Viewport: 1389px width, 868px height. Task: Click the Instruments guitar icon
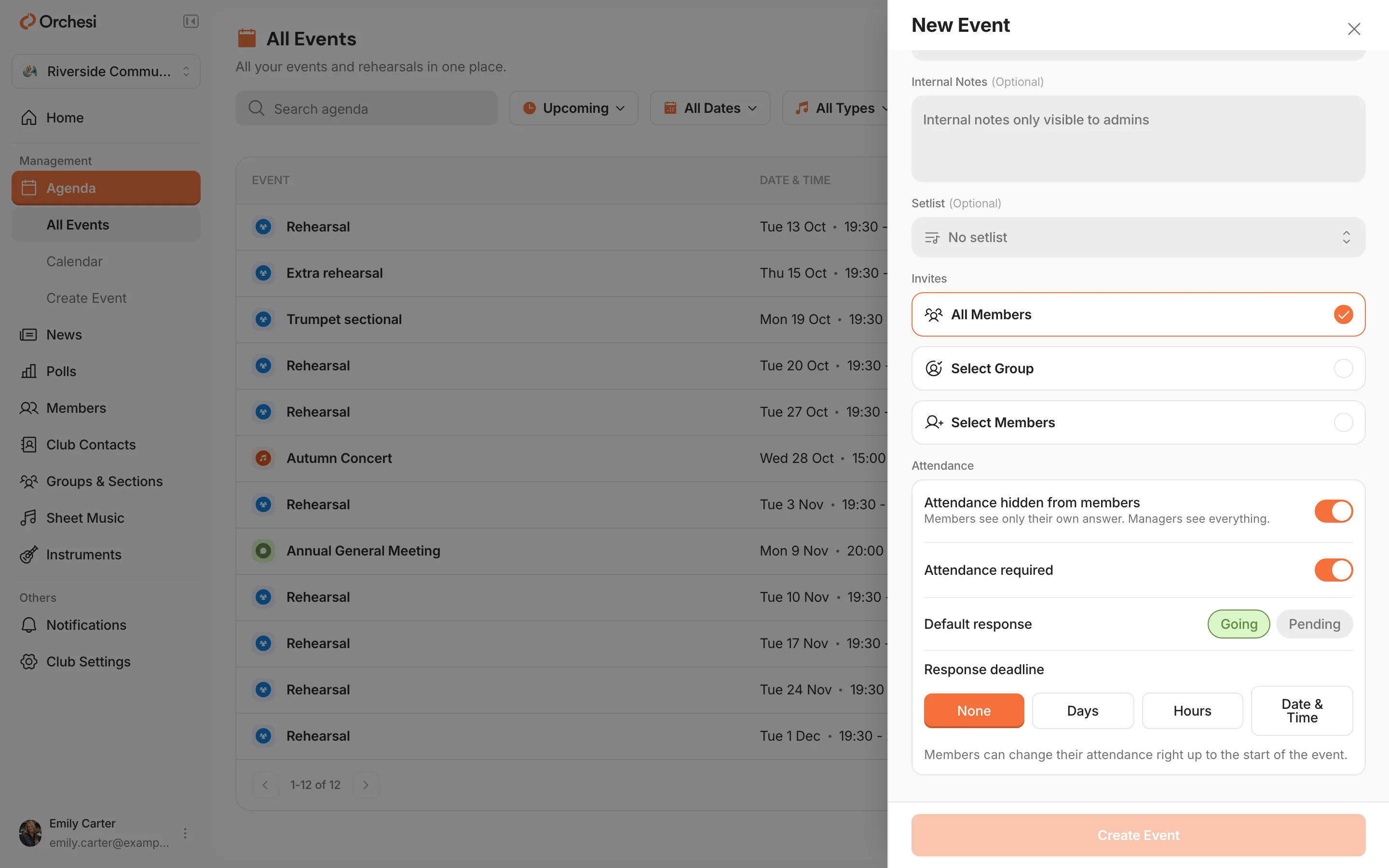click(x=29, y=555)
